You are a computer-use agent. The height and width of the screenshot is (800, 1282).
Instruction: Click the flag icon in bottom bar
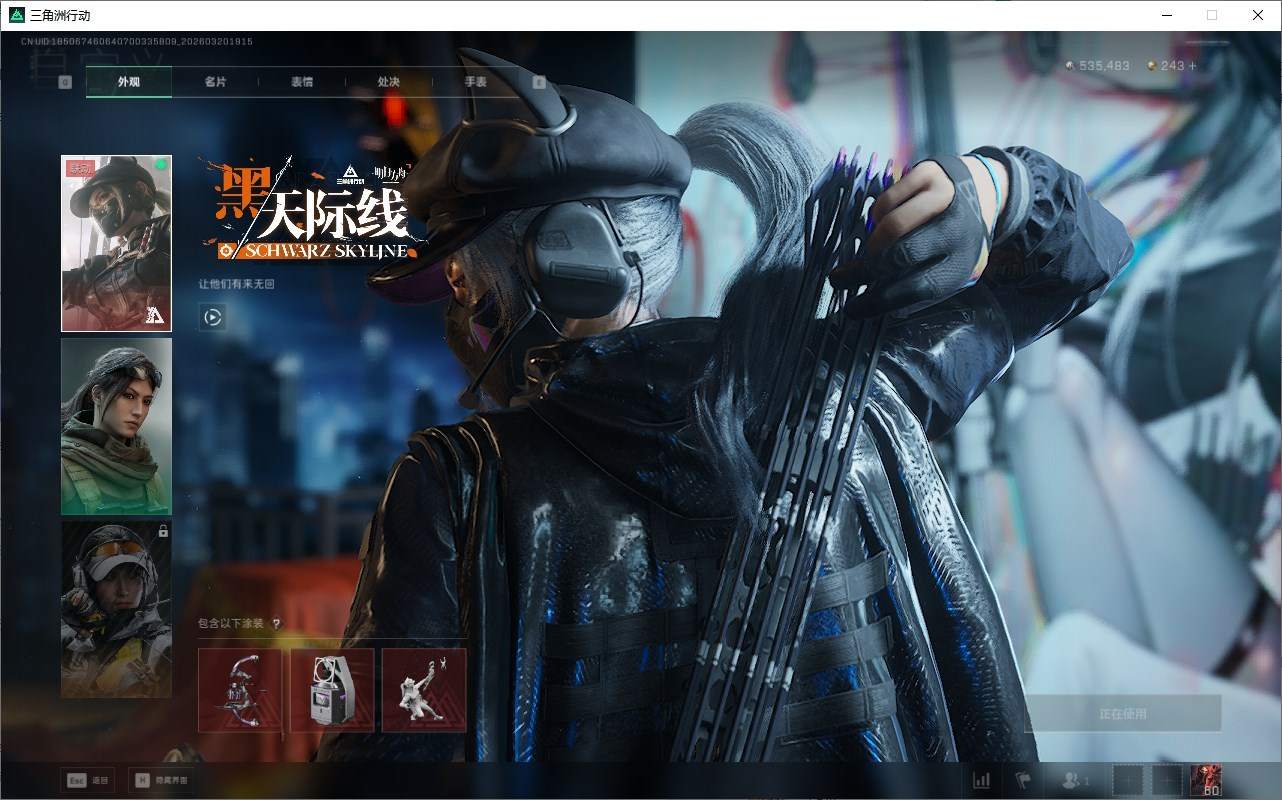pos(1022,780)
